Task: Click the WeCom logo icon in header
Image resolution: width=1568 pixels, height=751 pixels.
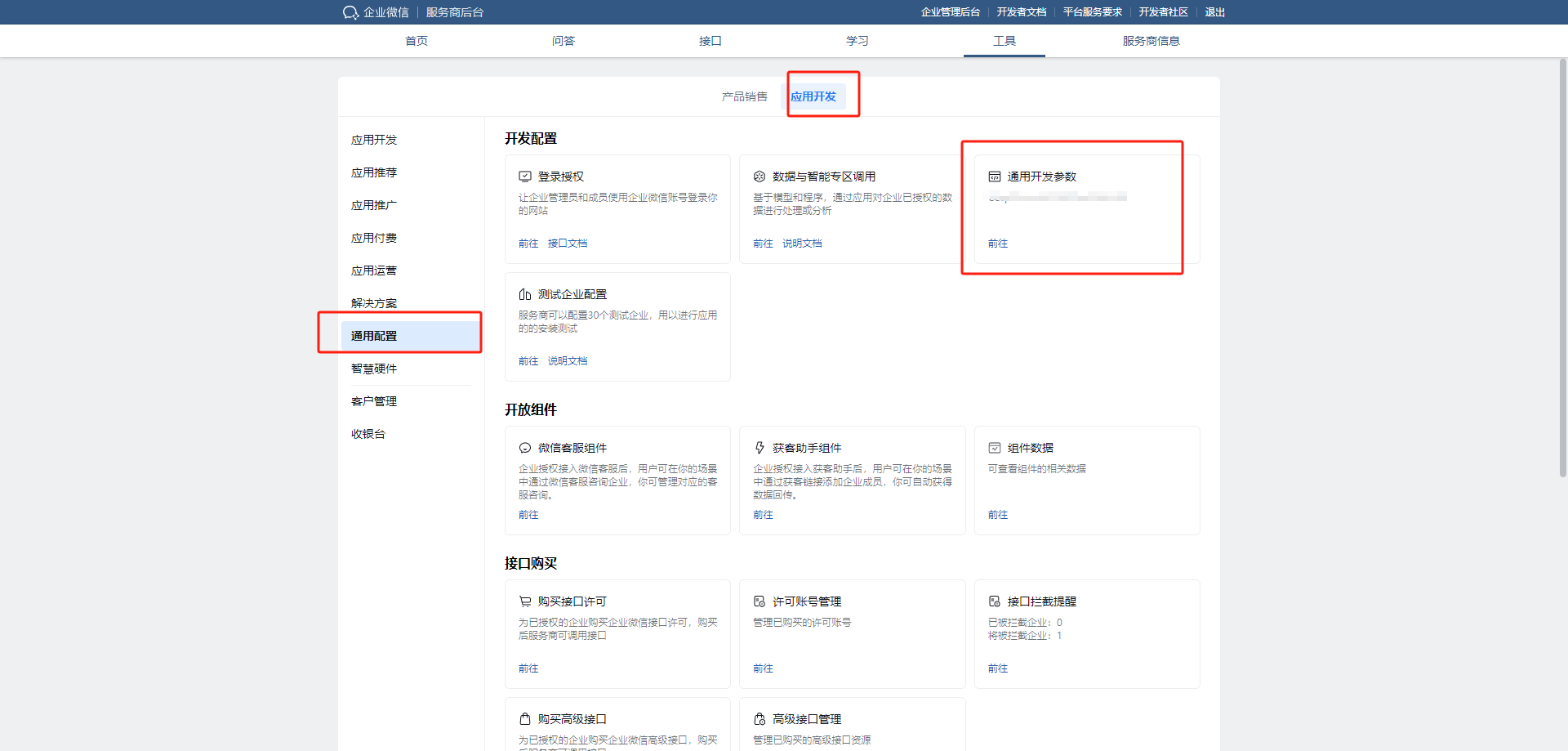Action: tap(350, 12)
